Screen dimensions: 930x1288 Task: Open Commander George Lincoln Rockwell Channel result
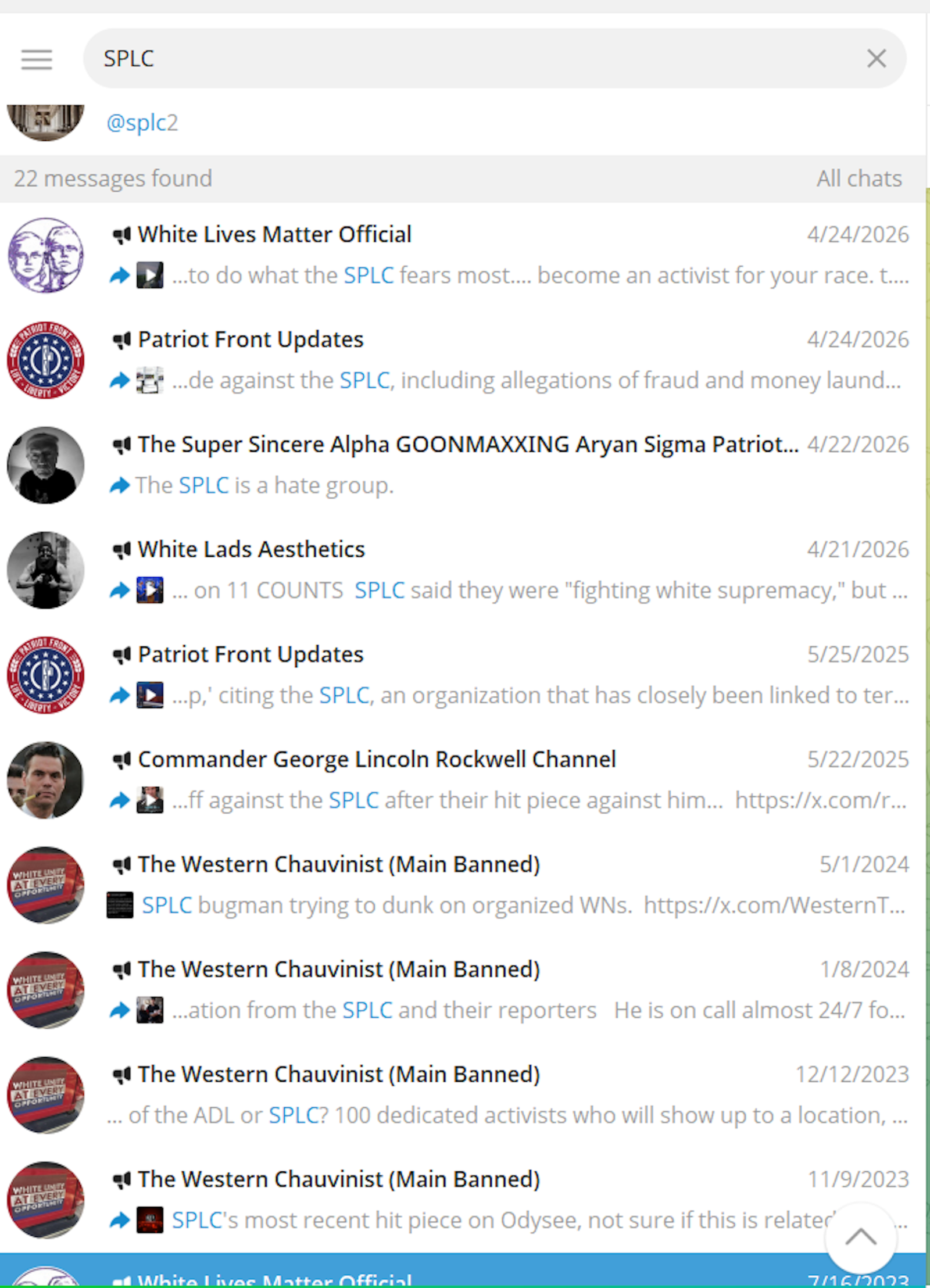[x=463, y=780]
